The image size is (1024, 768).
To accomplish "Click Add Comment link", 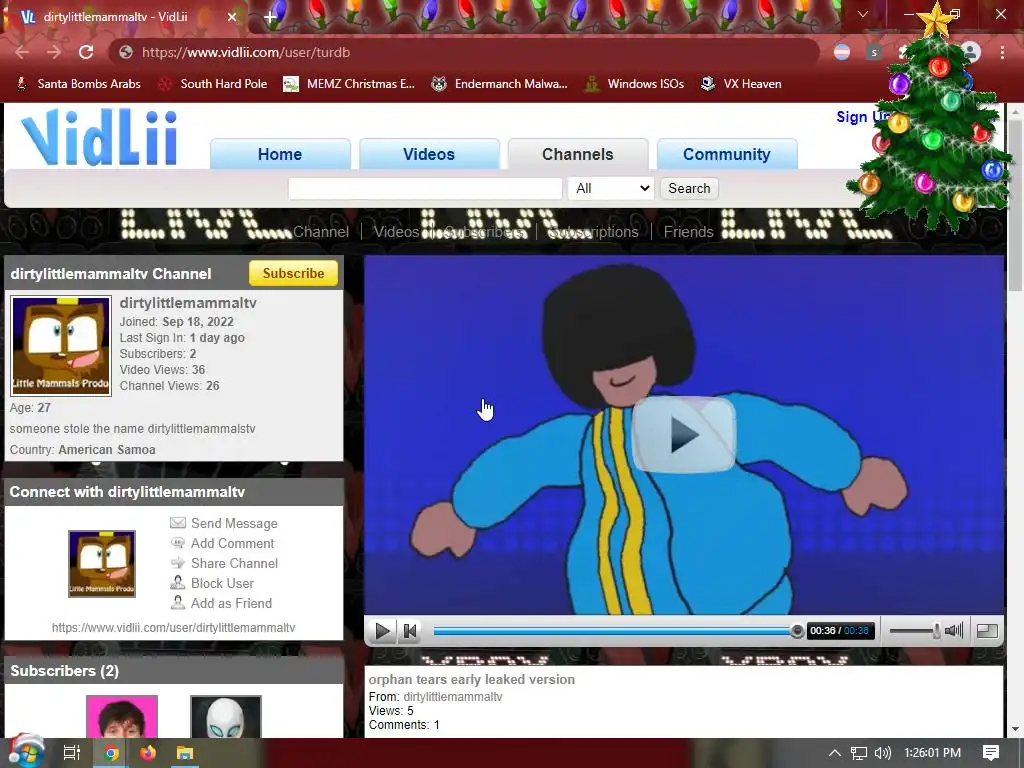I will (x=222, y=543).
